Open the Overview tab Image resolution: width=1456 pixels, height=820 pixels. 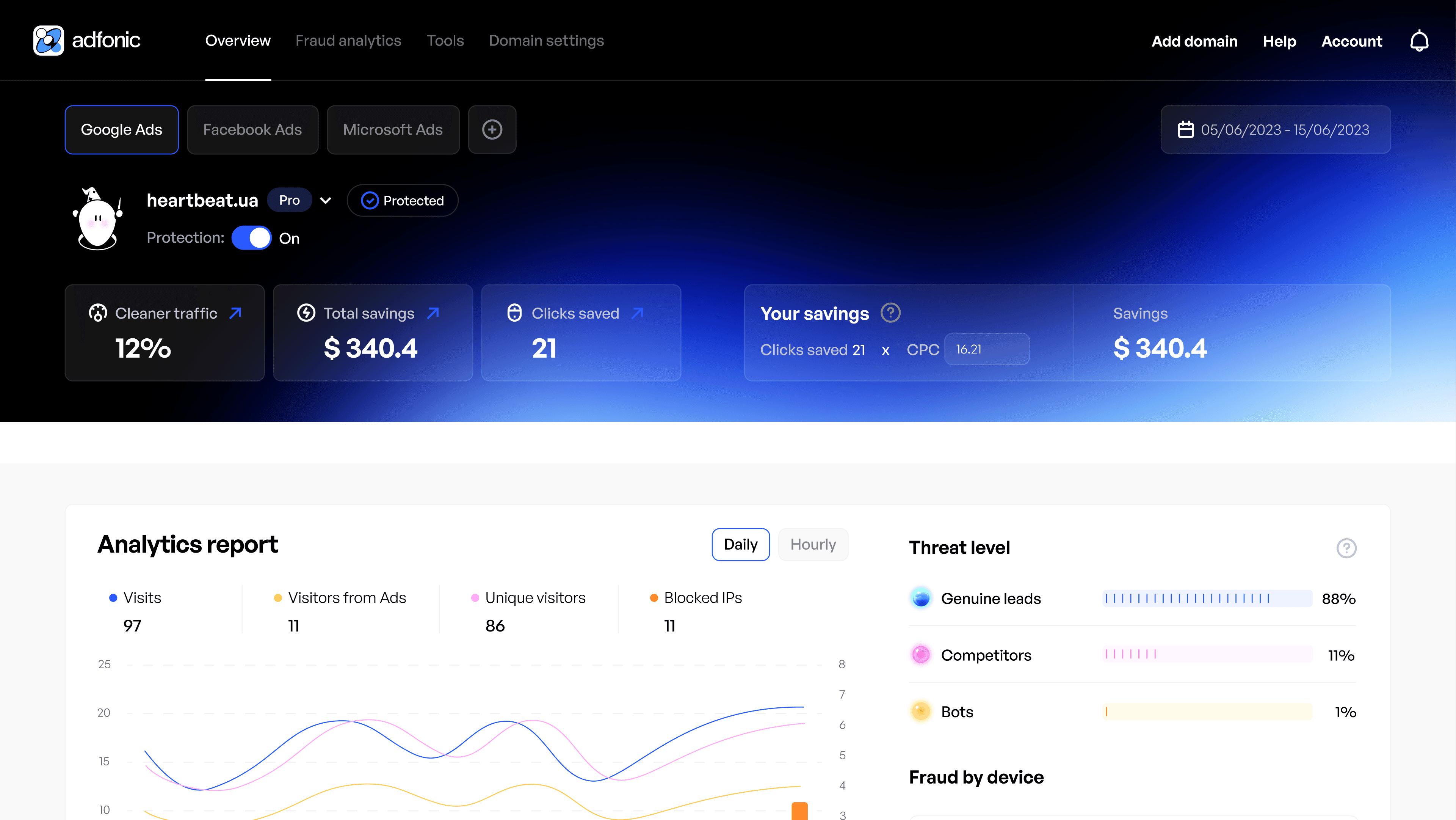click(x=238, y=41)
